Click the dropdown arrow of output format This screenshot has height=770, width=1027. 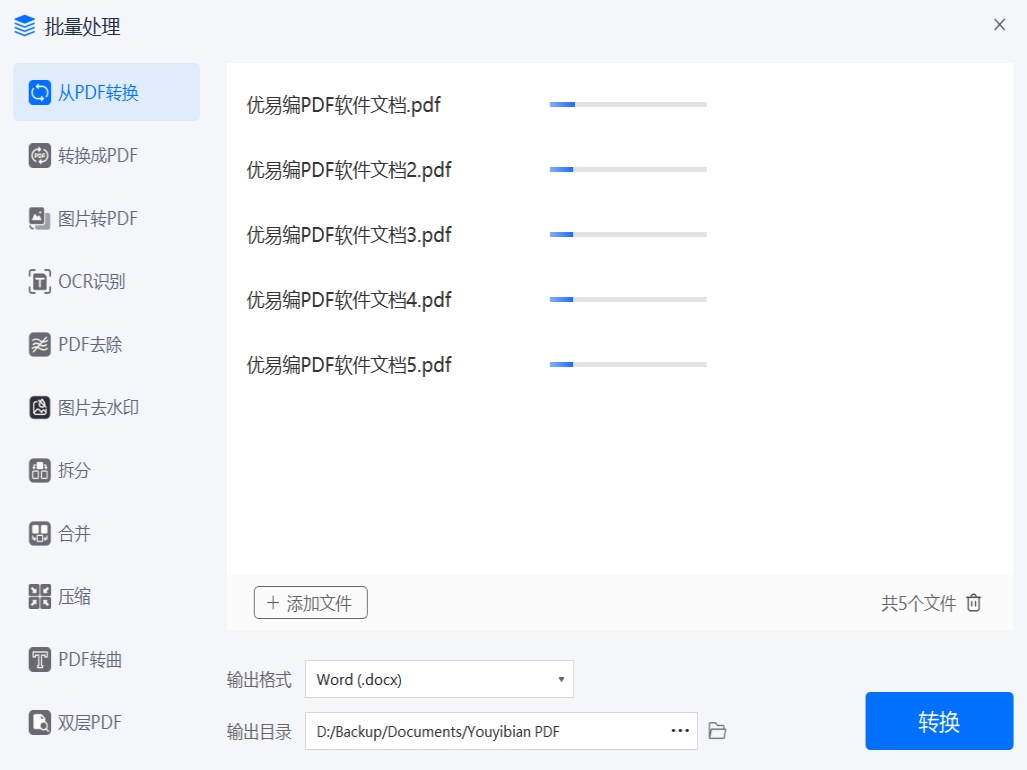click(561, 680)
